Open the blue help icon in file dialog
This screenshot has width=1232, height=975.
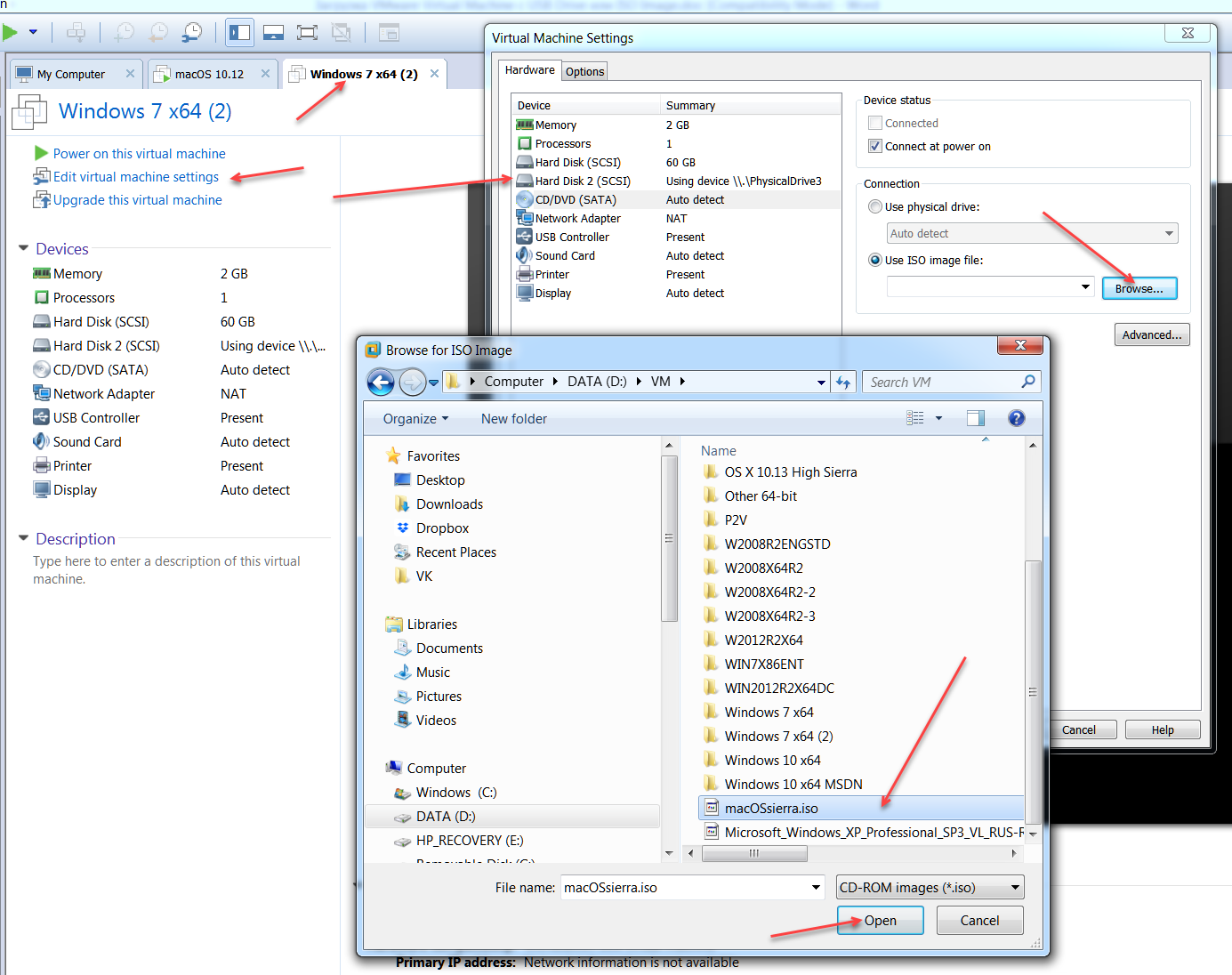click(x=1016, y=418)
